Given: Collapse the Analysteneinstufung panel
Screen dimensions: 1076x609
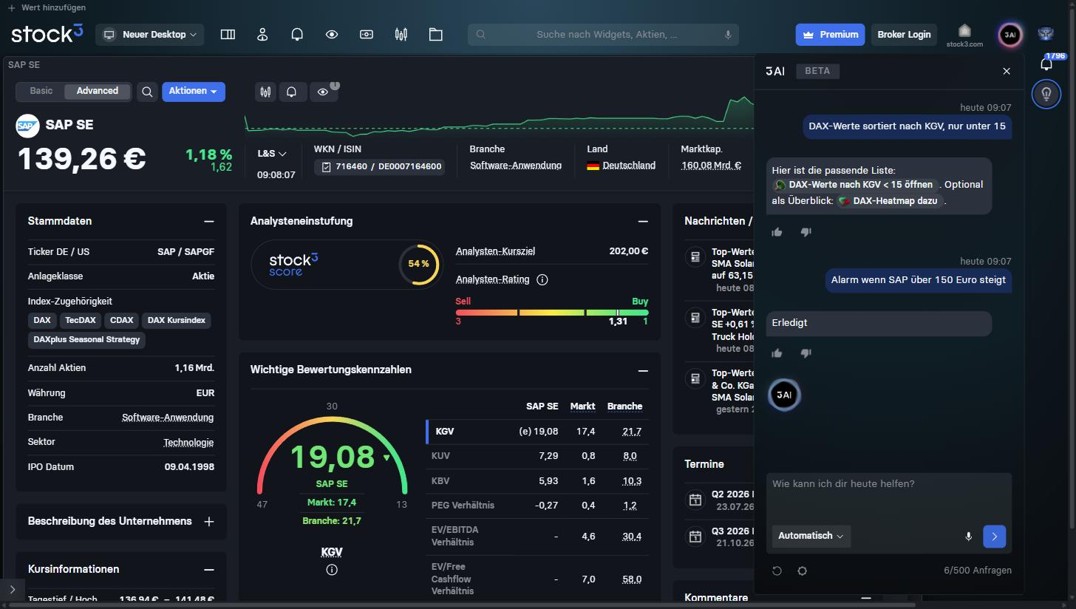Looking at the screenshot, I should [642, 221].
